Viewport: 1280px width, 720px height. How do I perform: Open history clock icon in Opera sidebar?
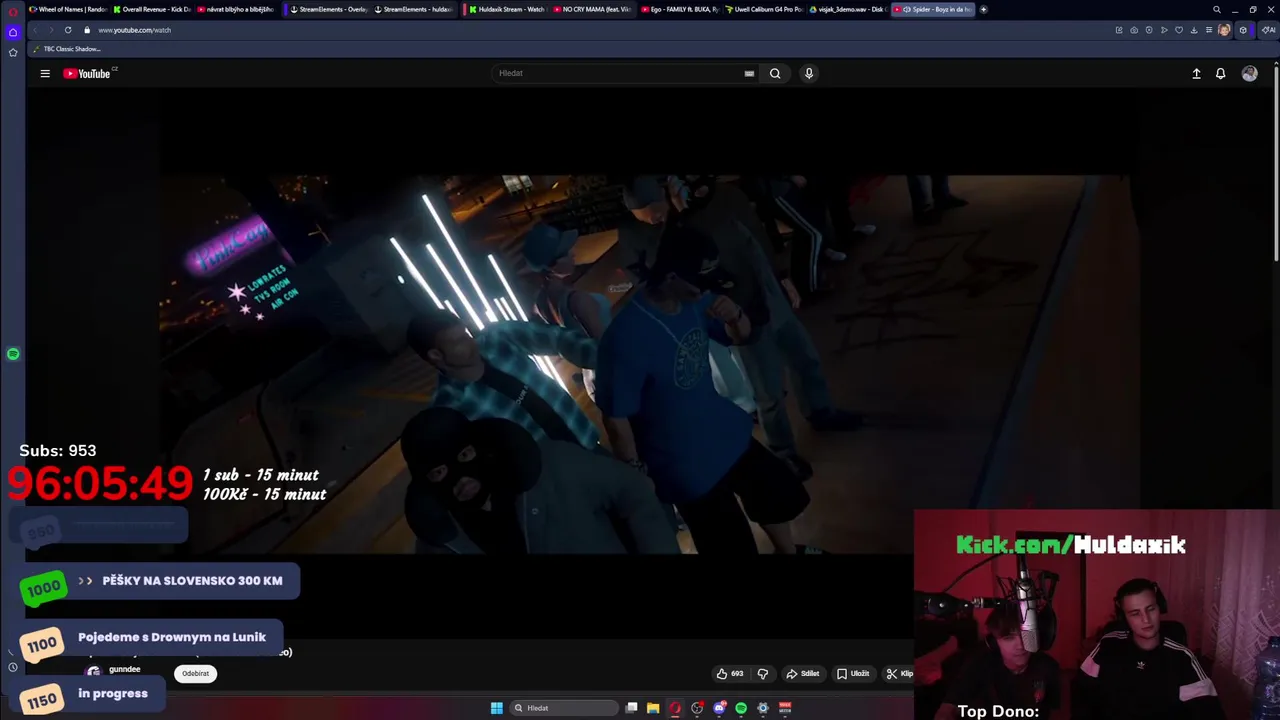(x=13, y=667)
